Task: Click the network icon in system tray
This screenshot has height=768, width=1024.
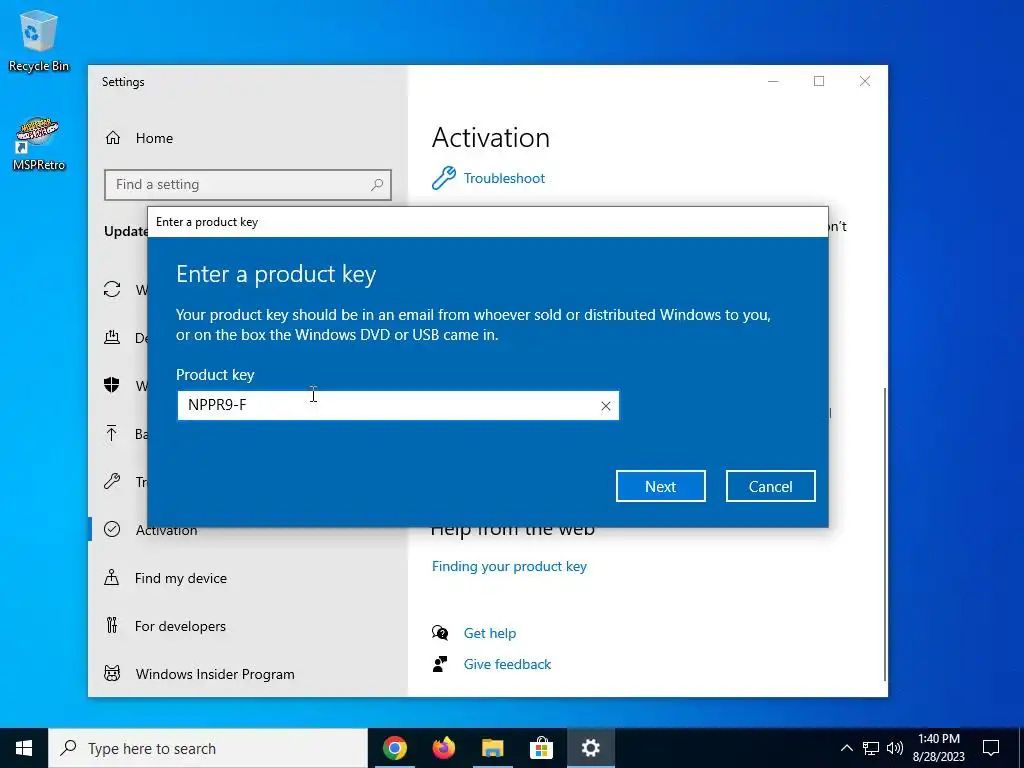Action: (x=871, y=748)
